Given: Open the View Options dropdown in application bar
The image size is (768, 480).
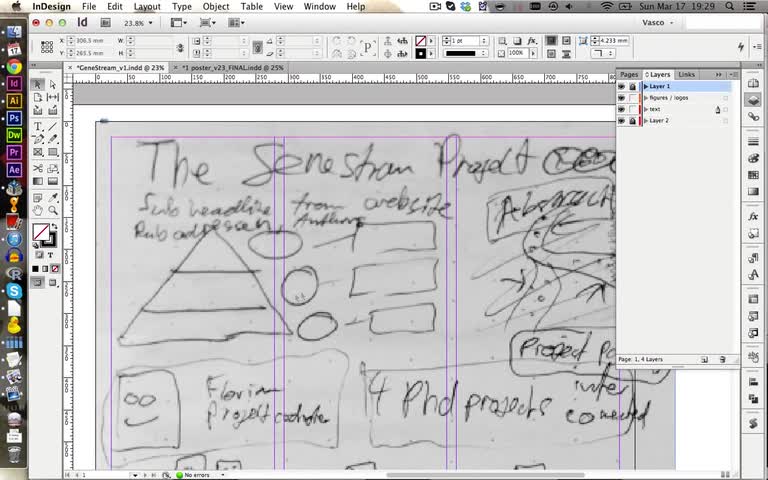Looking at the screenshot, I should coord(179,23).
